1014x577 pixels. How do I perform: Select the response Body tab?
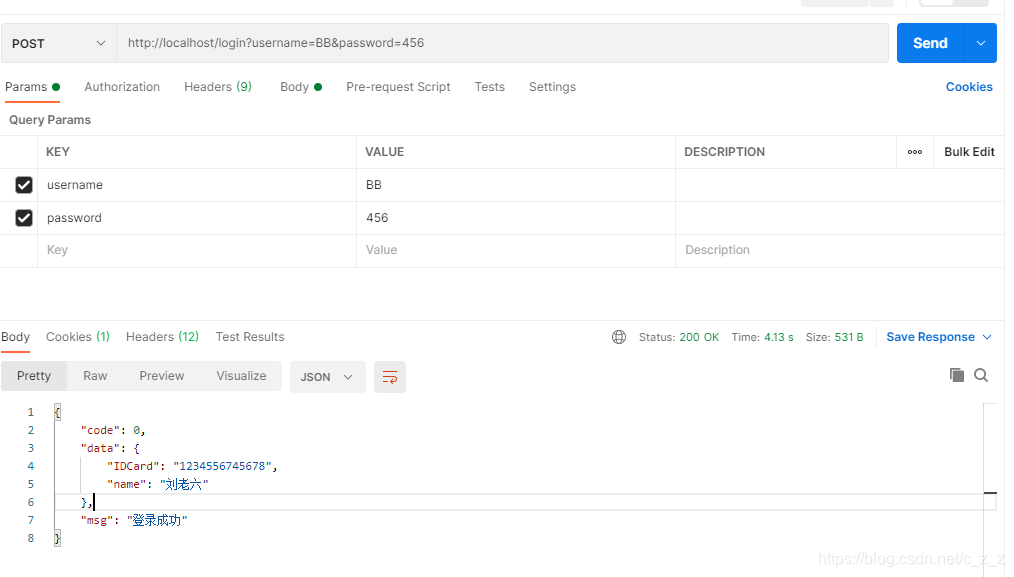coord(16,337)
